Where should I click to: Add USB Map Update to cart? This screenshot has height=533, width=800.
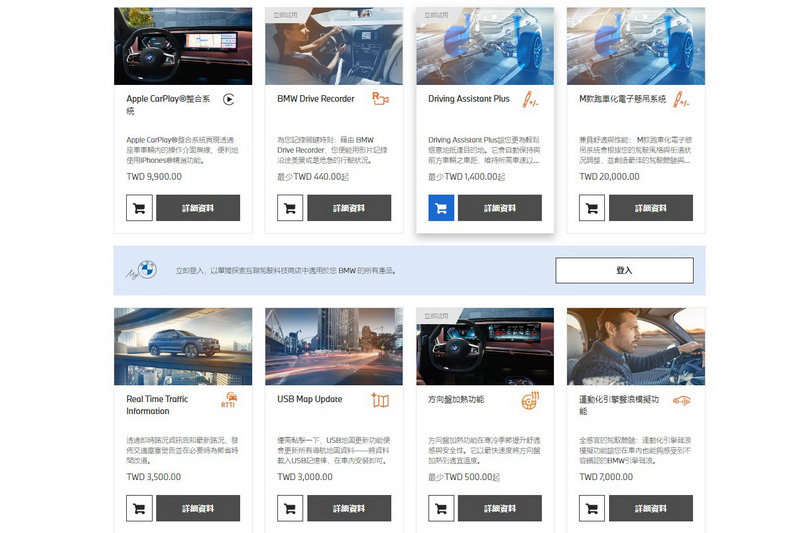click(290, 508)
